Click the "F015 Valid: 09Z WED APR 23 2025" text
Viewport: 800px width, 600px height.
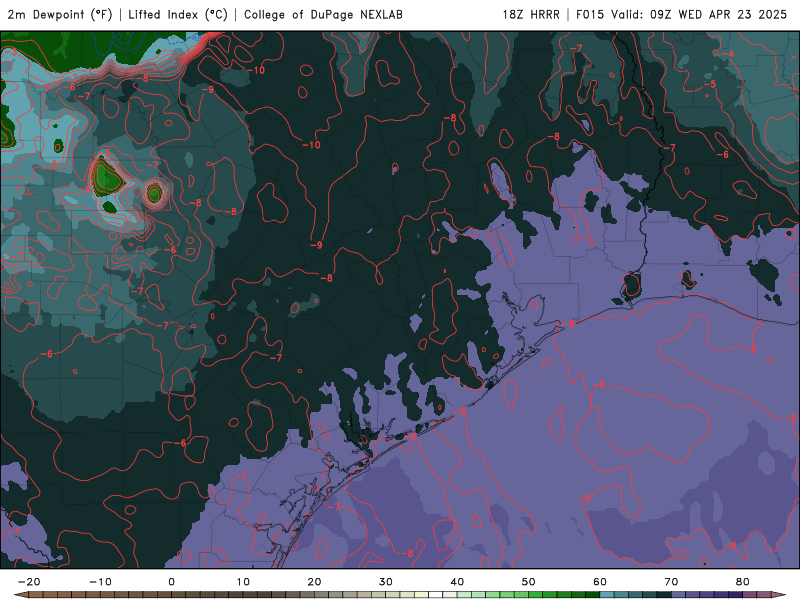click(x=681, y=15)
